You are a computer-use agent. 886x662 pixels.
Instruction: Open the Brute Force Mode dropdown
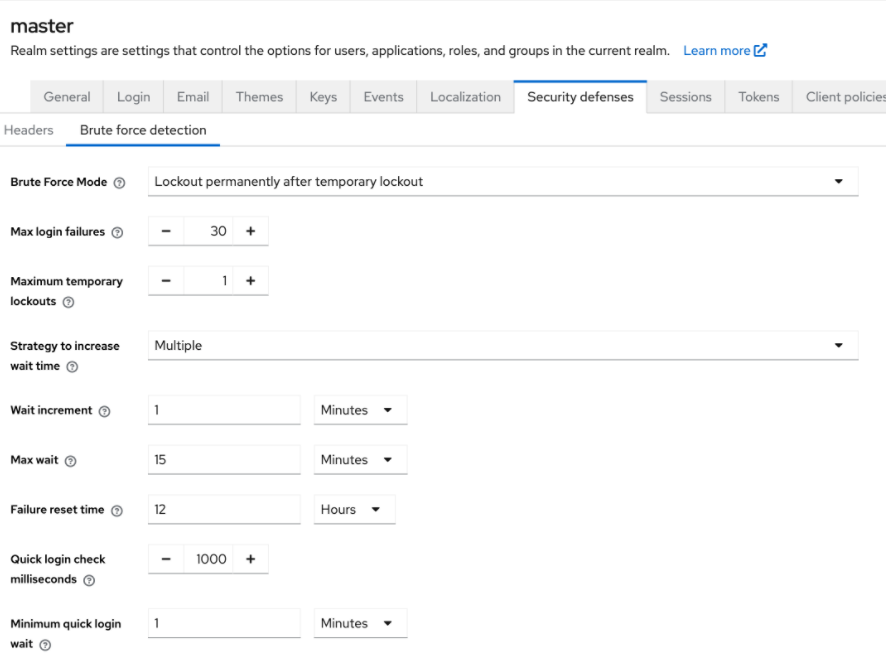(x=503, y=181)
